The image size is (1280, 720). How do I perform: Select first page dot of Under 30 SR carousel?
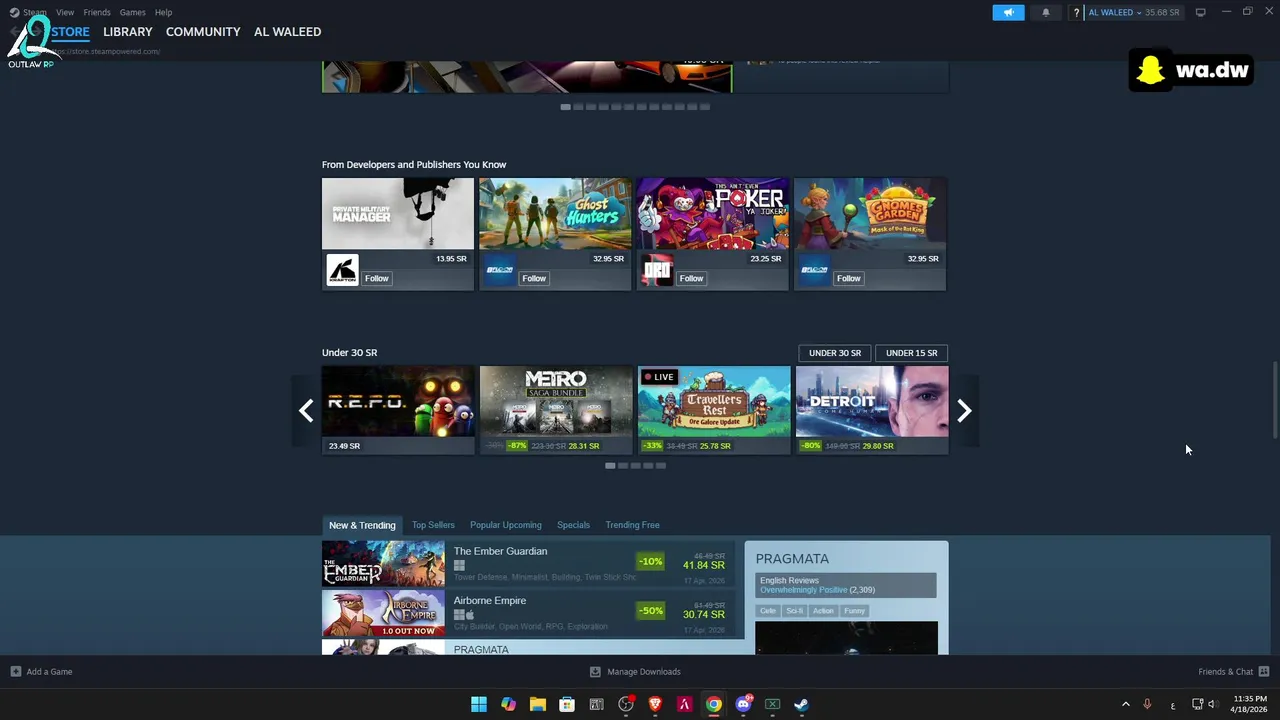tap(610, 466)
